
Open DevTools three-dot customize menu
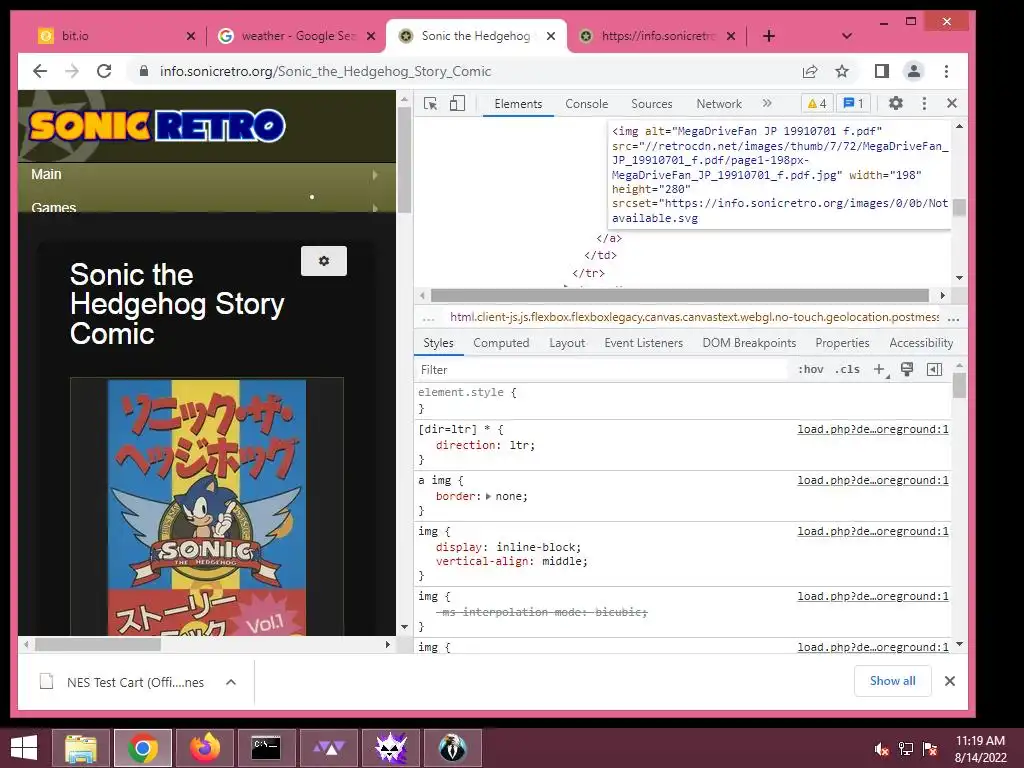point(923,103)
